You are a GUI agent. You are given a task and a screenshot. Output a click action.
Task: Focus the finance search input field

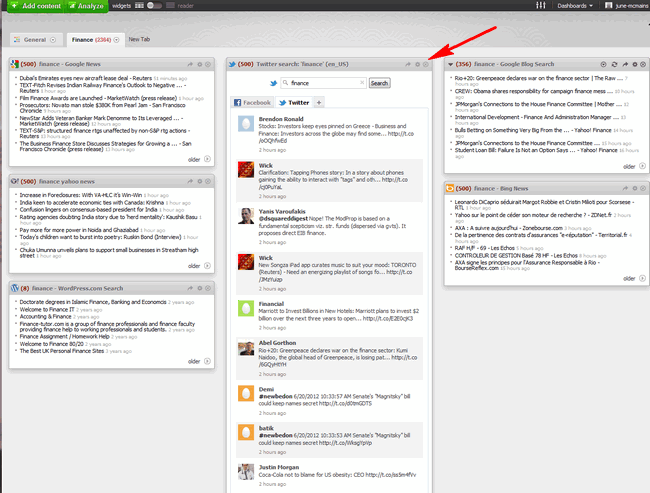[323, 83]
